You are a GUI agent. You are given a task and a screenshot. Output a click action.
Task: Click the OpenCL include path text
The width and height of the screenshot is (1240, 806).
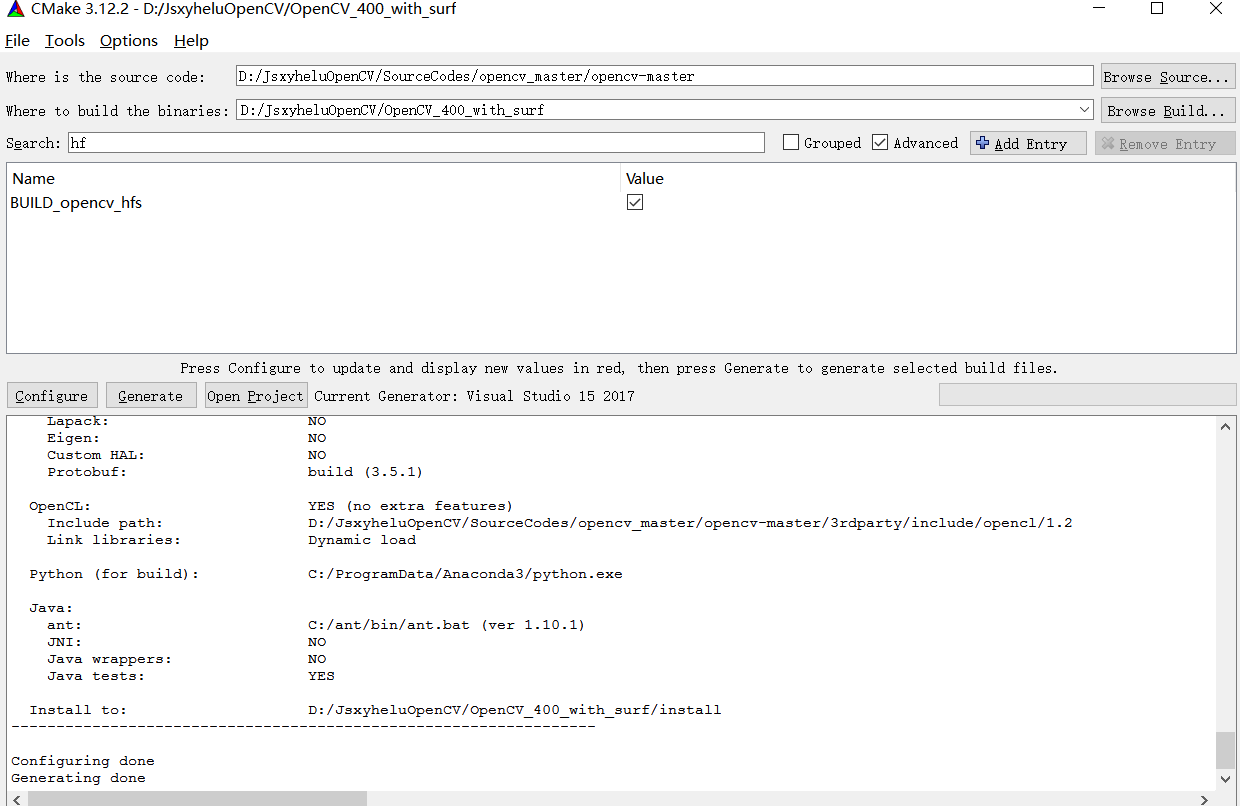coord(690,523)
